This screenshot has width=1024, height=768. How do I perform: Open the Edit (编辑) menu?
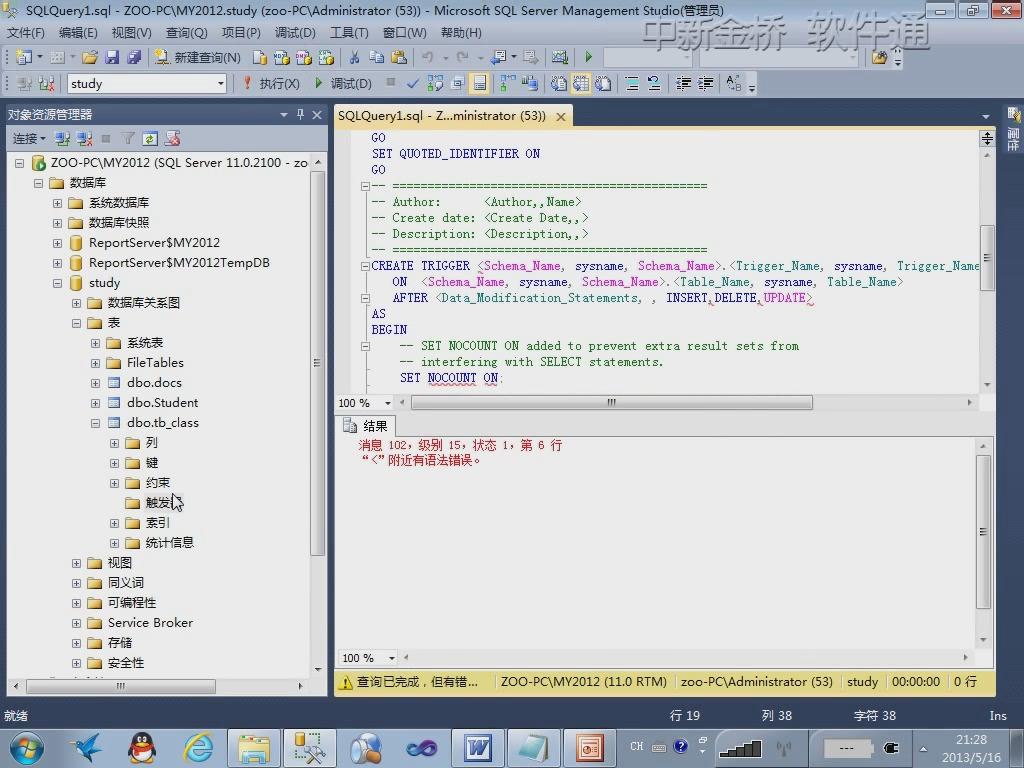point(78,33)
